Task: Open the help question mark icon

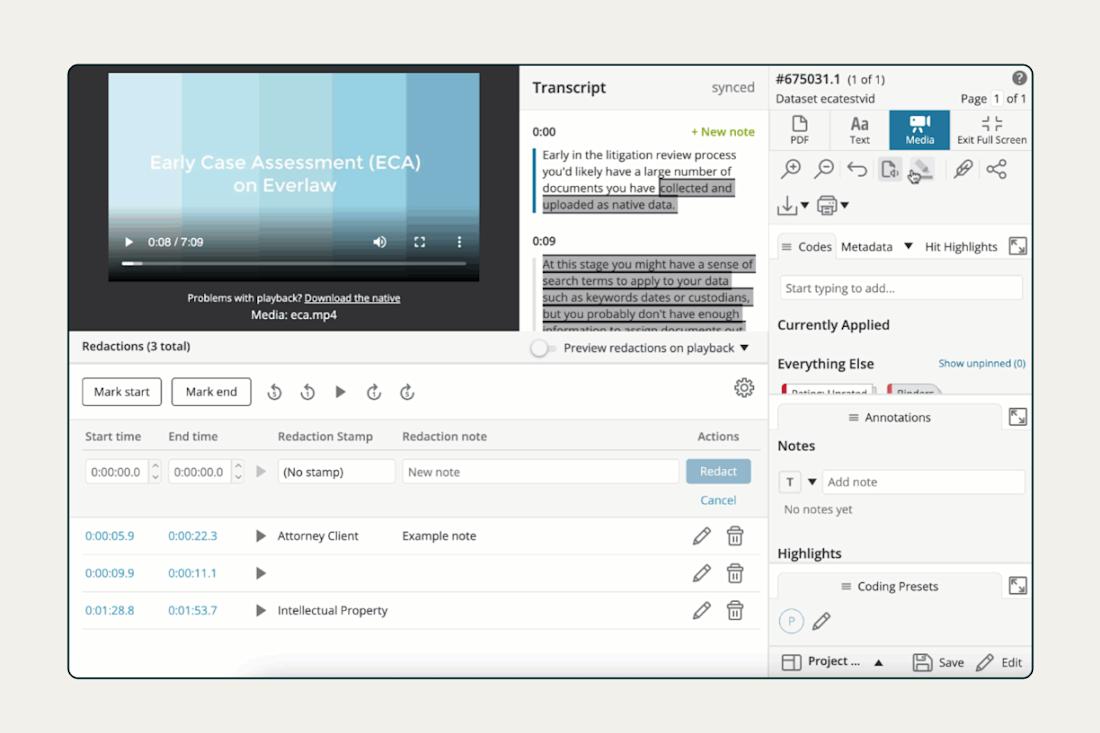Action: 1019,78
